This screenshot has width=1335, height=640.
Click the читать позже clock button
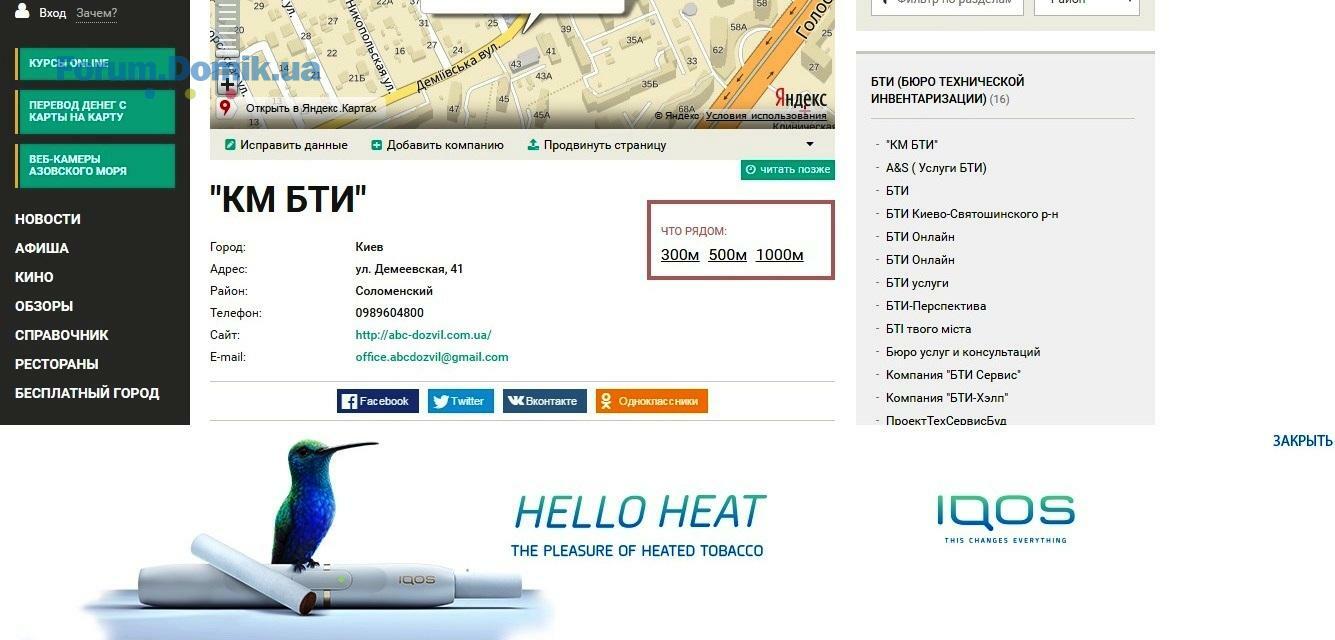(x=788, y=169)
